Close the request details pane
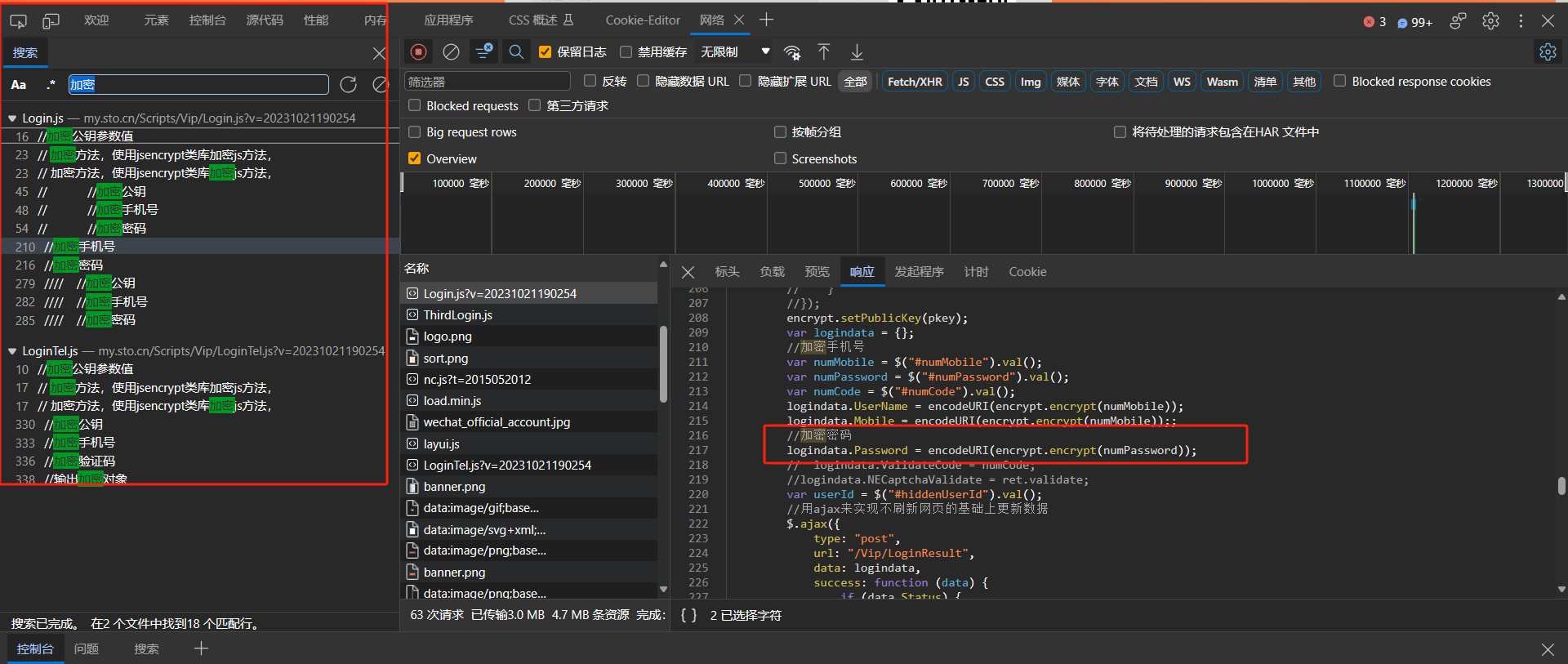 pos(688,272)
